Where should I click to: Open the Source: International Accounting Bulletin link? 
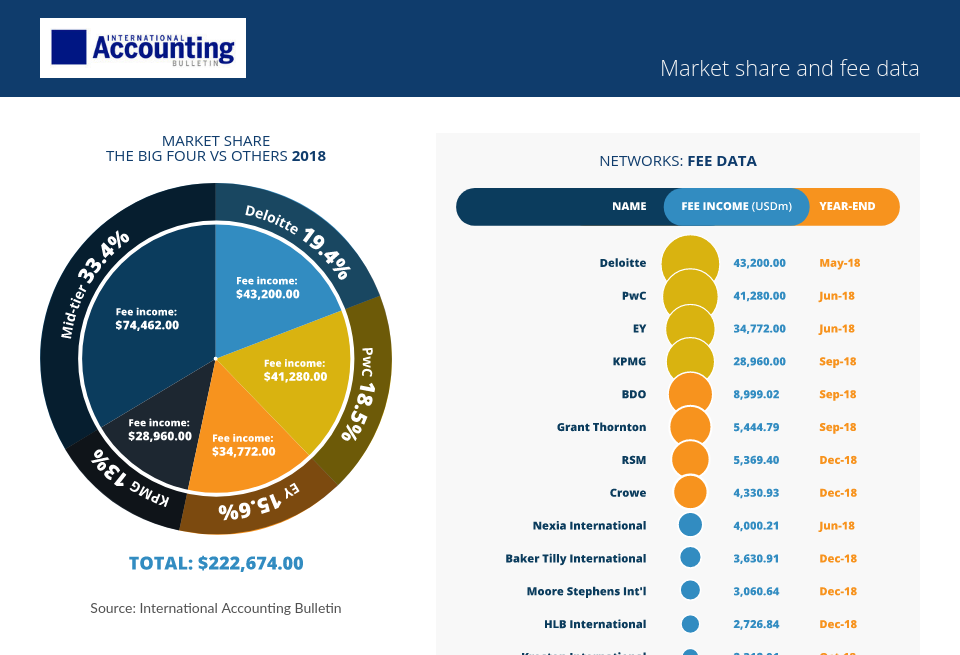coord(215,608)
